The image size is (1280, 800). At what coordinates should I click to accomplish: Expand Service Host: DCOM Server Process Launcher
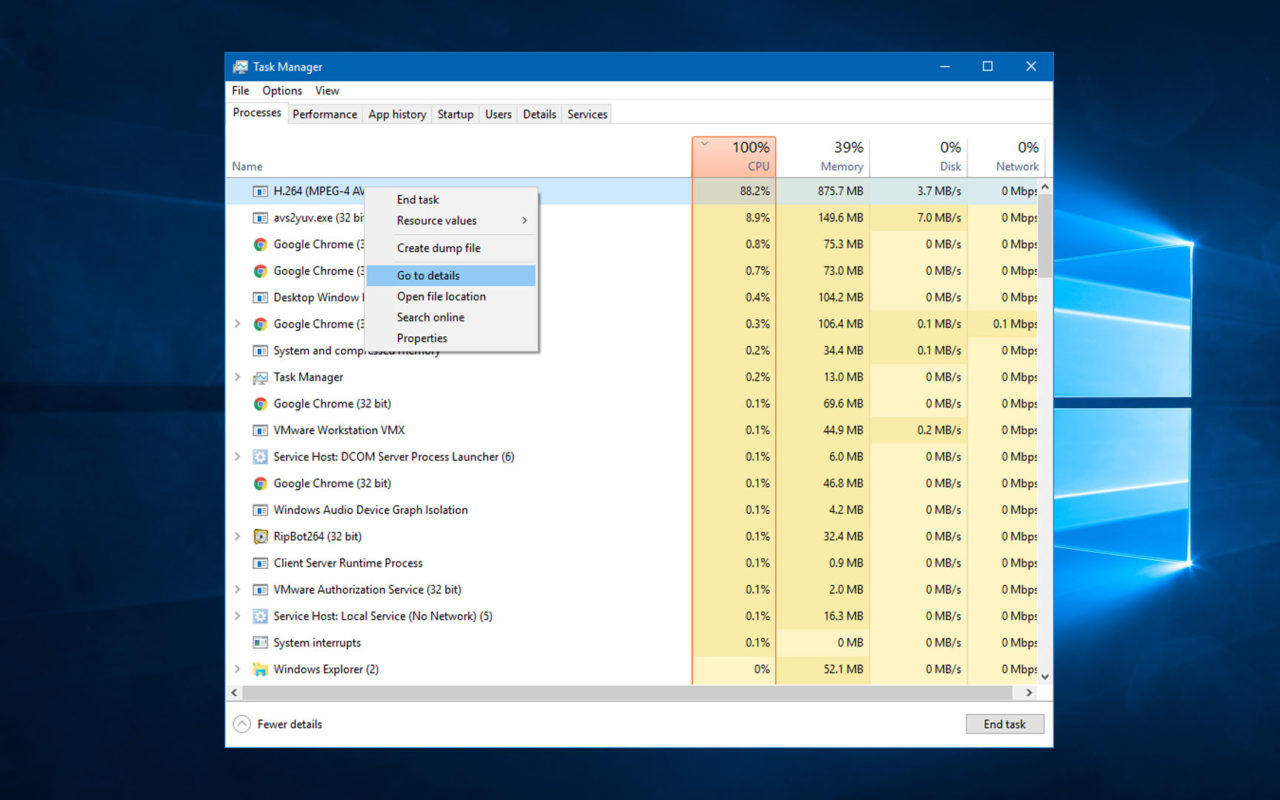click(237, 457)
